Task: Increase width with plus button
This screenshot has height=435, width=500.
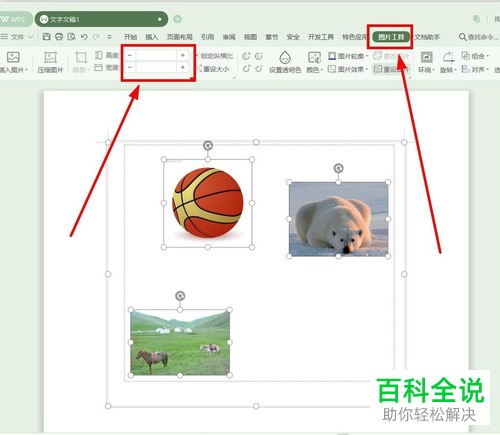Action: click(x=183, y=67)
